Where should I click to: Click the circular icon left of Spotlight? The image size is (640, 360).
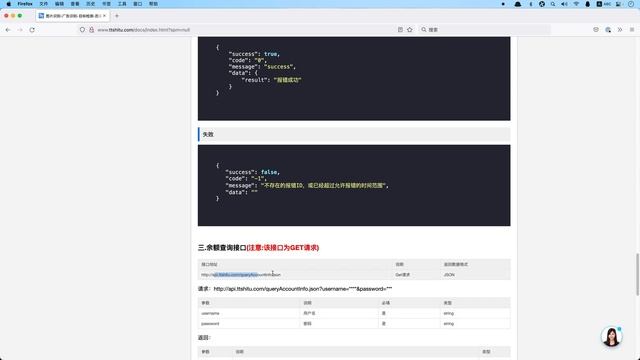point(542,4)
